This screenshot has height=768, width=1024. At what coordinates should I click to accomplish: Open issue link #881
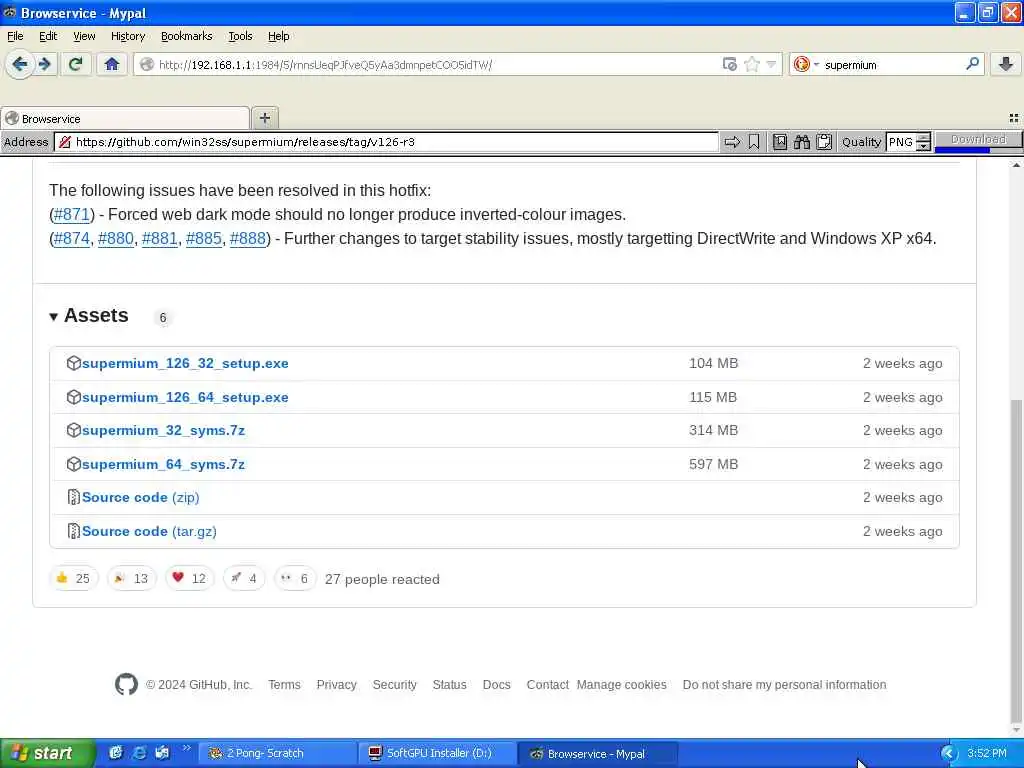159,238
